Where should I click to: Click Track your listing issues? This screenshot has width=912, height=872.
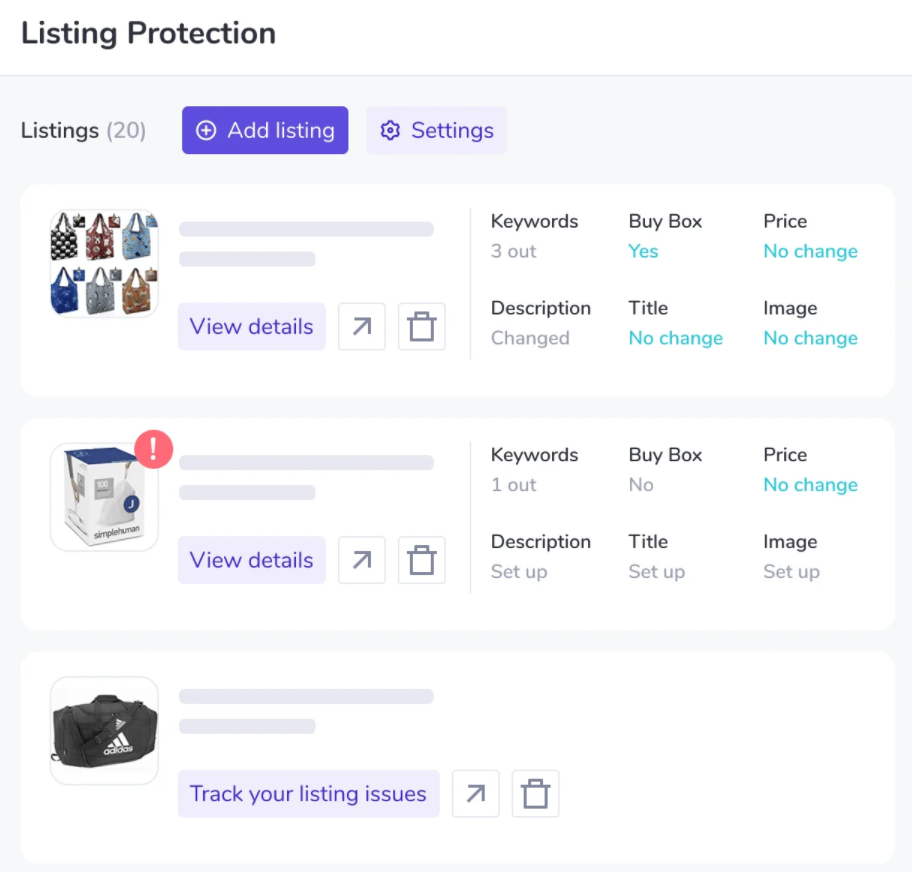click(x=308, y=794)
